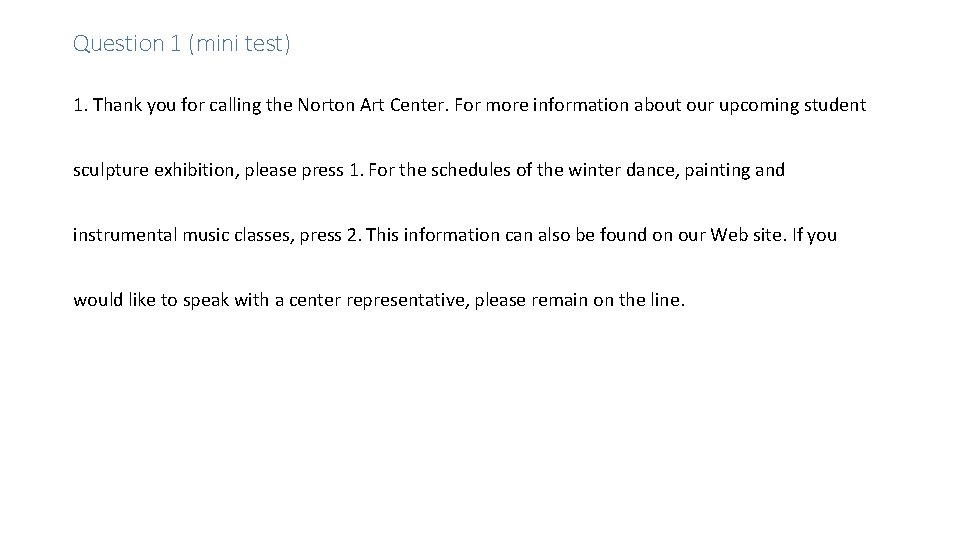Viewport: 960px width, 540px height.
Task: Click the words "winter dance"
Action: point(619,170)
